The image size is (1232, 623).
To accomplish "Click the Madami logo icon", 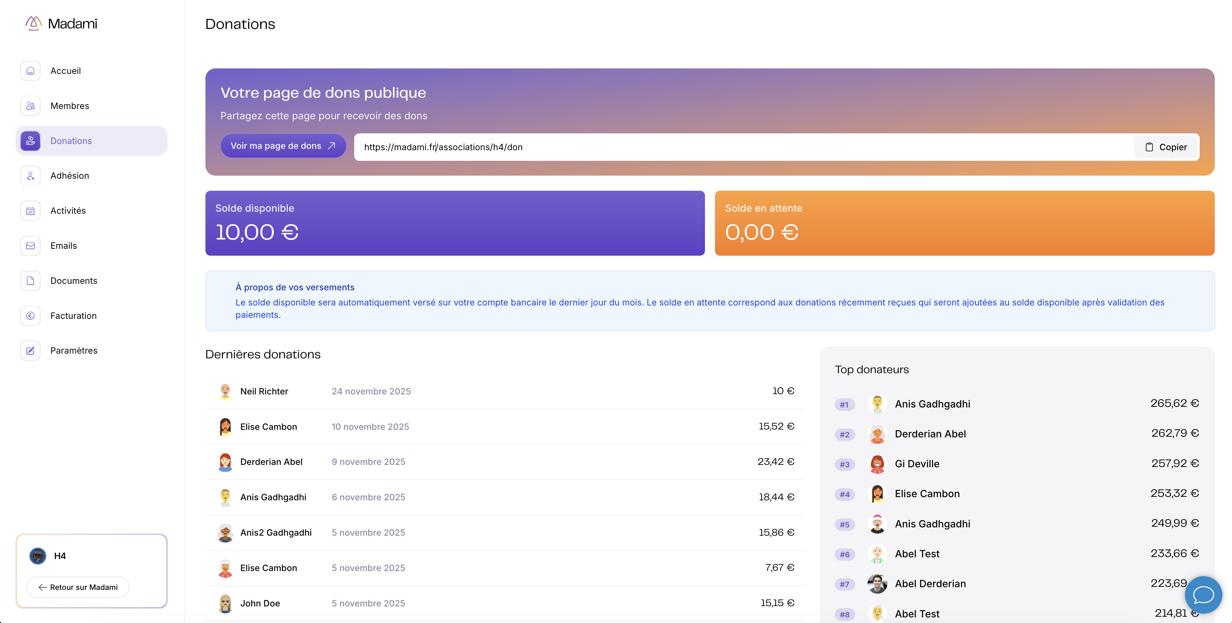I will [x=33, y=23].
